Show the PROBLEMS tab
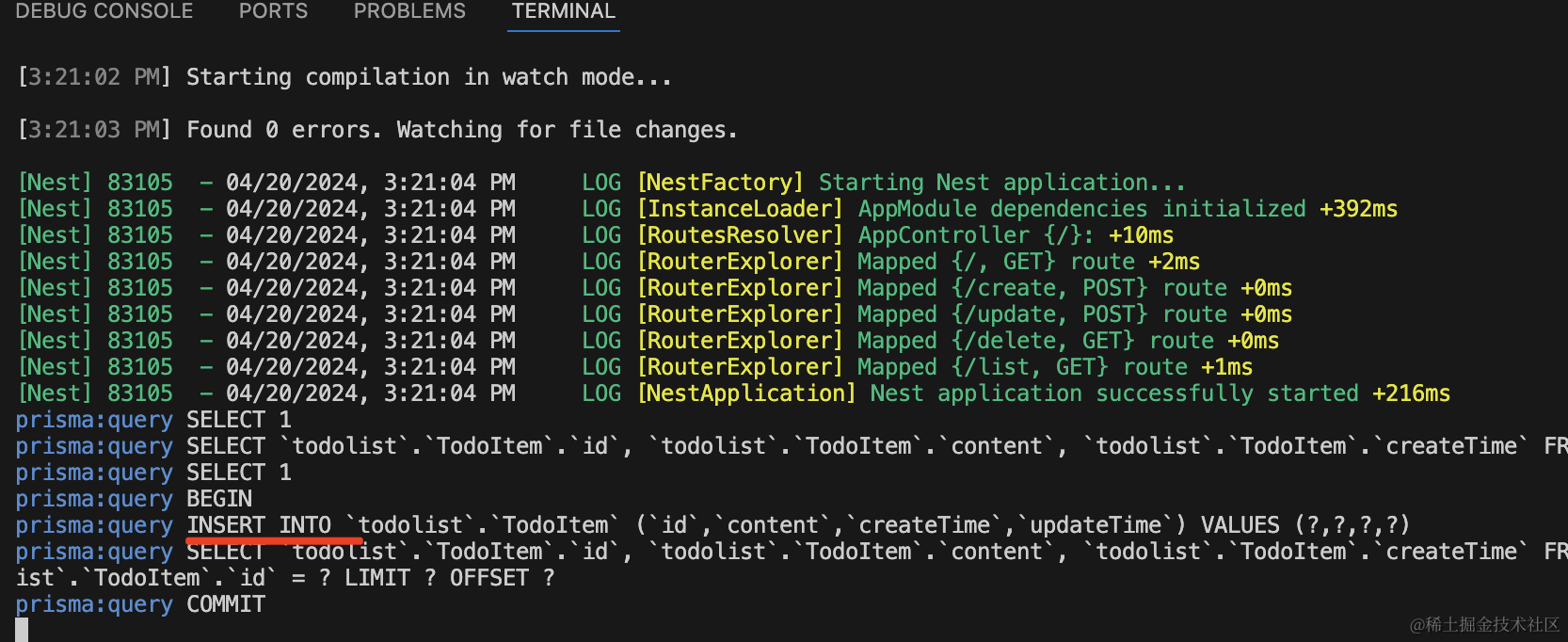The width and height of the screenshot is (1568, 642). coord(409,11)
